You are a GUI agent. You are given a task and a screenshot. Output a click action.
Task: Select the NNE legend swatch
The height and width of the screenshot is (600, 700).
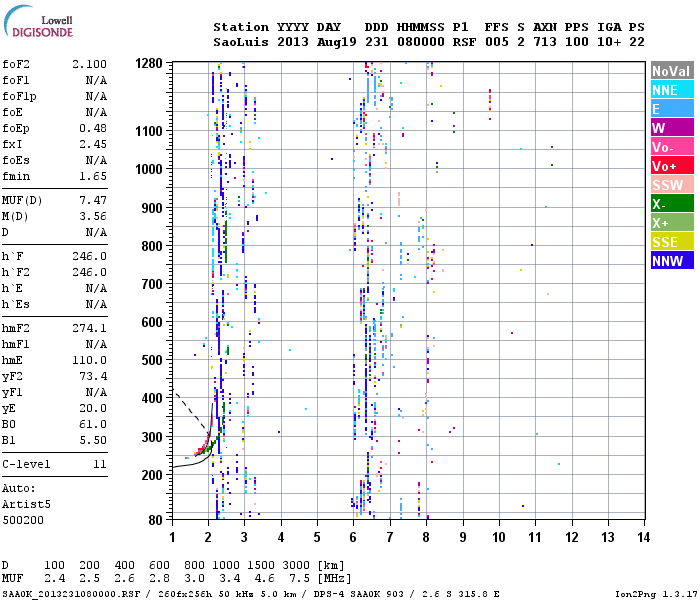point(672,90)
